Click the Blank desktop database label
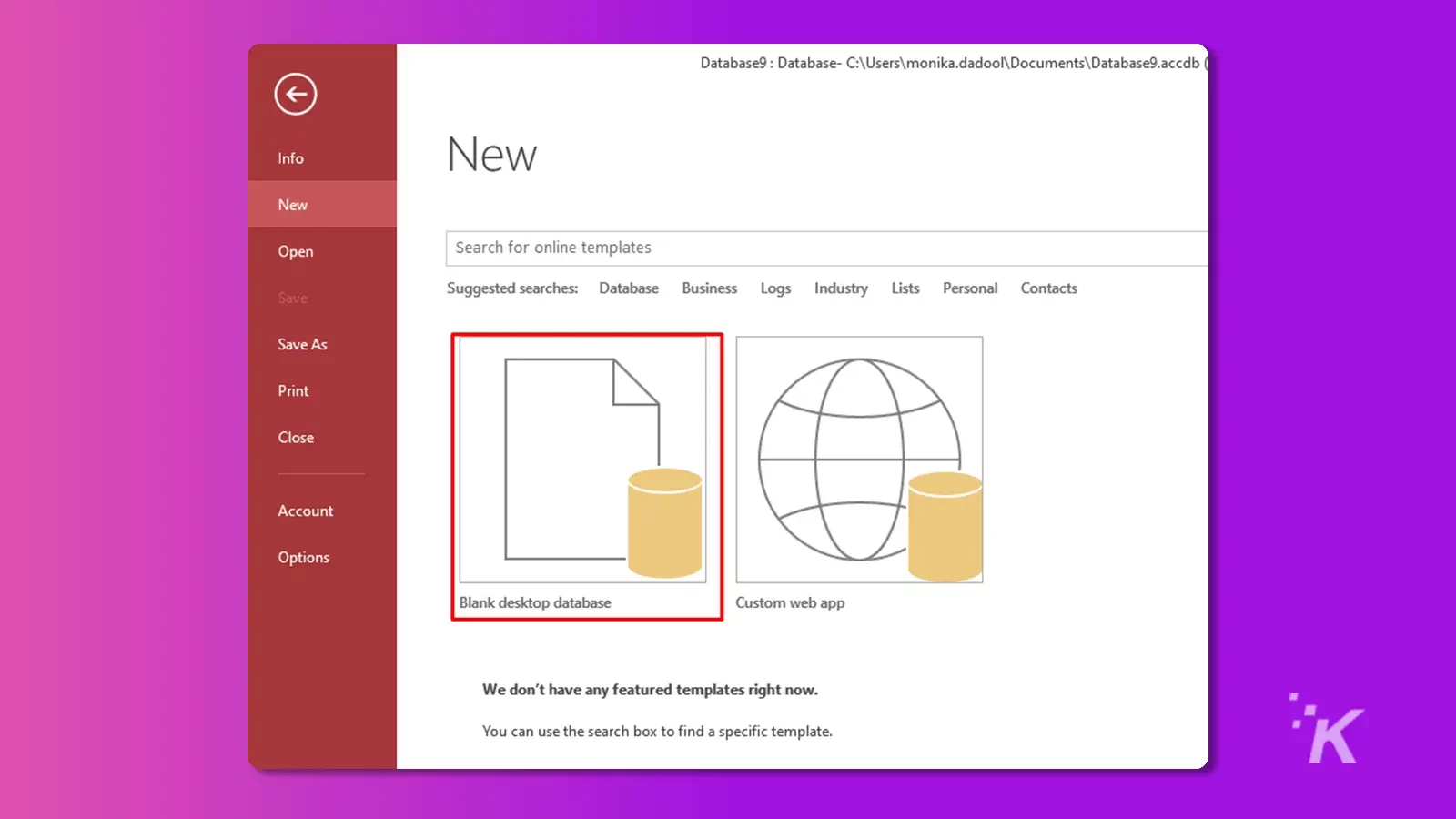1456x819 pixels. (535, 602)
